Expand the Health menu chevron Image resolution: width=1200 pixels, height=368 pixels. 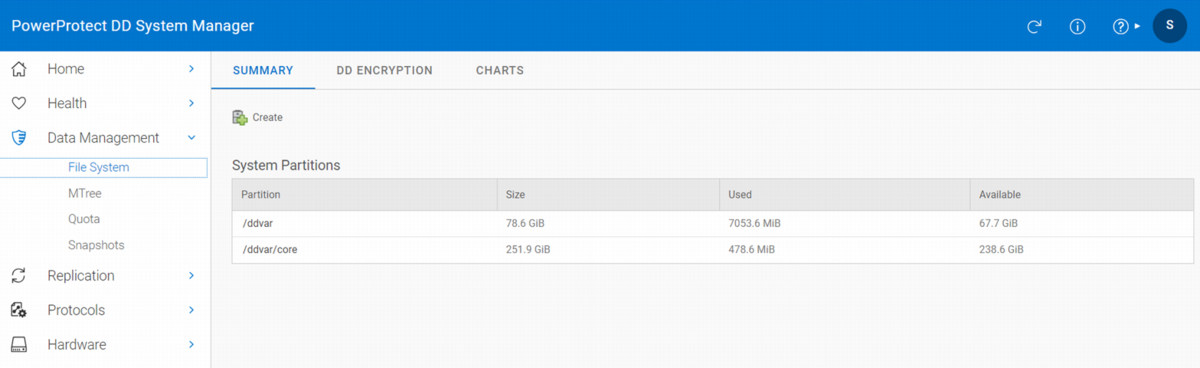click(191, 103)
